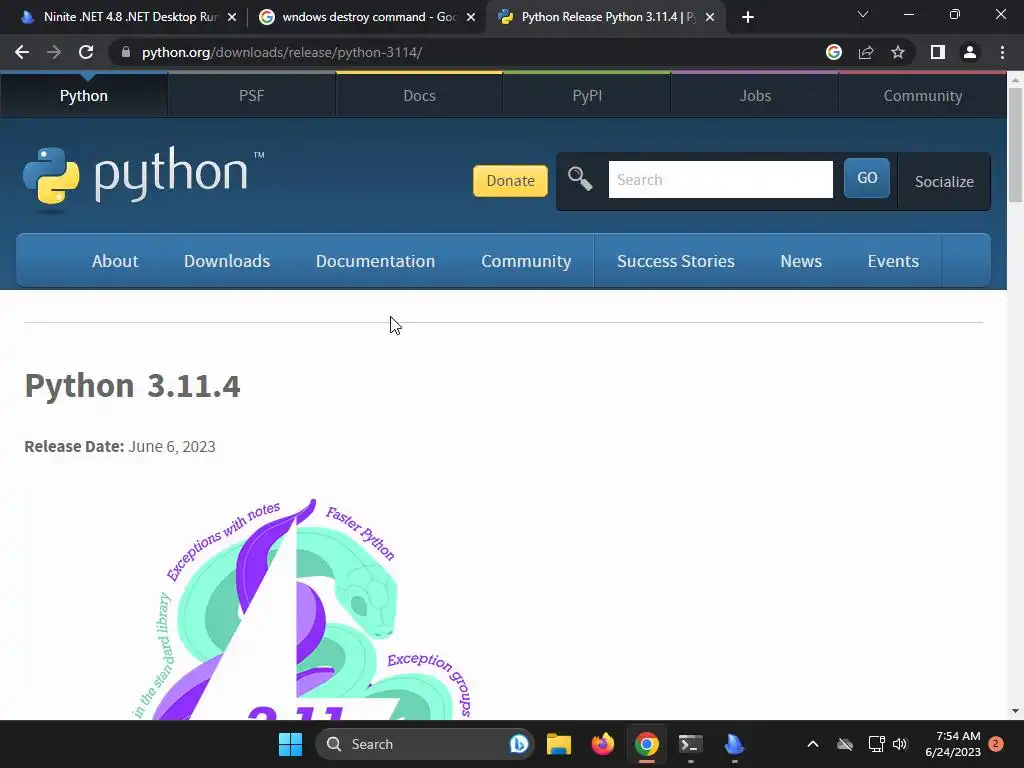Open Firefox from taskbar
The width and height of the screenshot is (1024, 768).
(602, 744)
